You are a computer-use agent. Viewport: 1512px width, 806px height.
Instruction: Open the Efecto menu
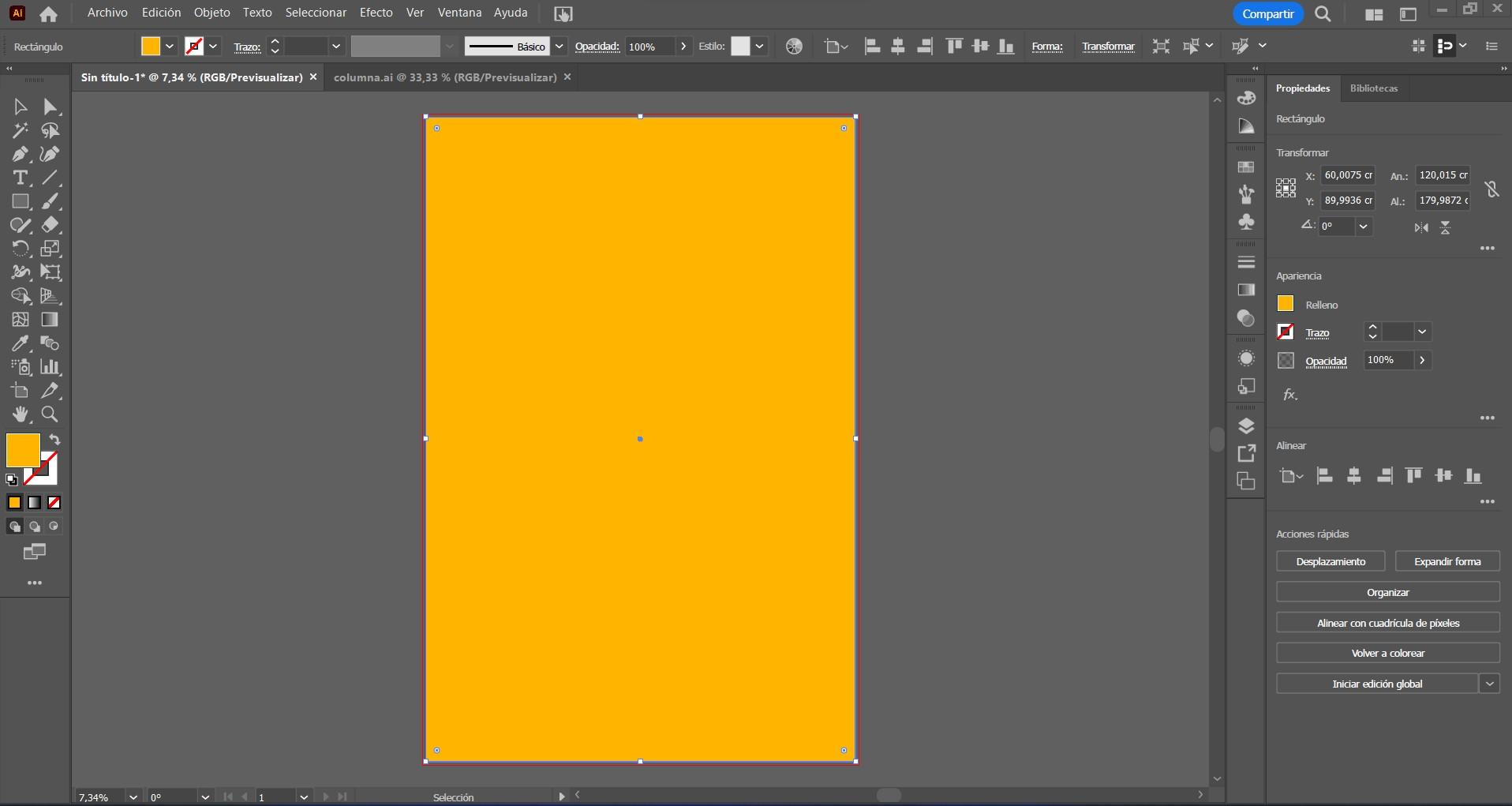point(376,13)
